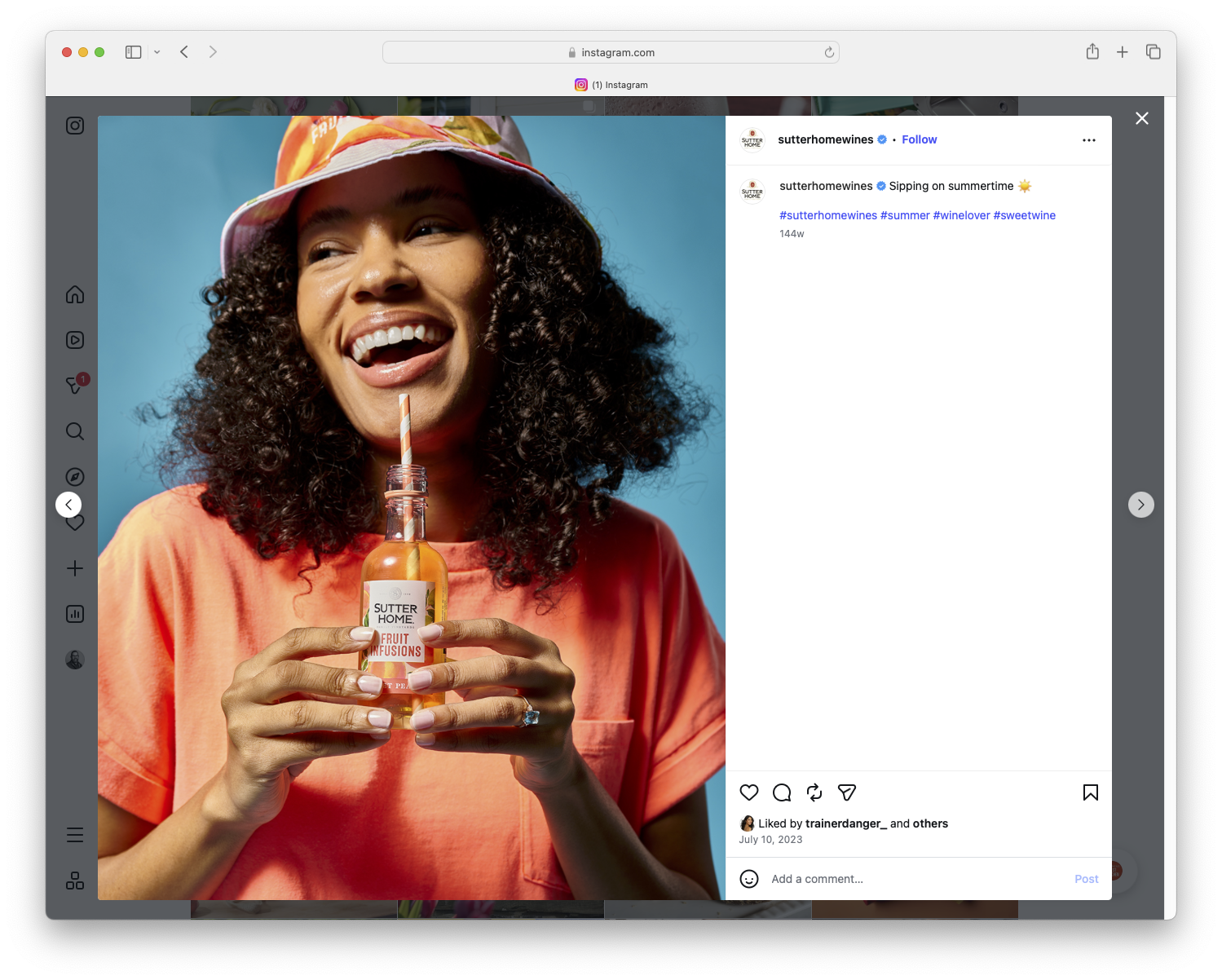Toggle like on the post heart
Screen dimensions: 1222x980
(x=749, y=792)
